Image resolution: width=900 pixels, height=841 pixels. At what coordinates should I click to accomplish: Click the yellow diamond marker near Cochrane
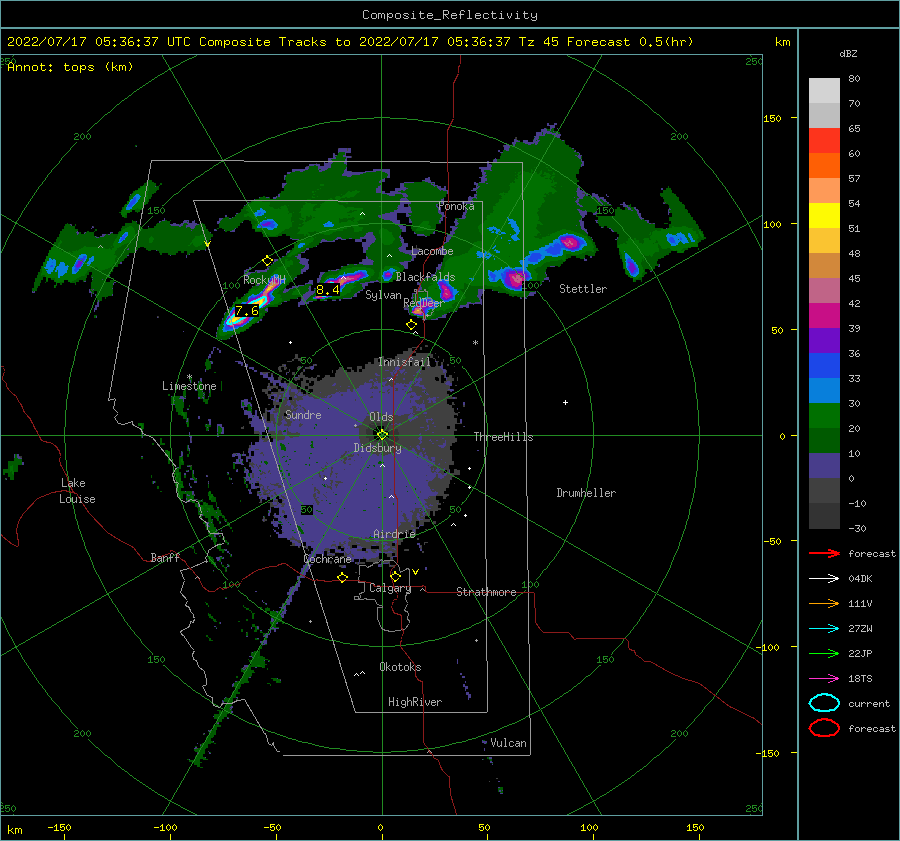pyautogui.click(x=342, y=577)
